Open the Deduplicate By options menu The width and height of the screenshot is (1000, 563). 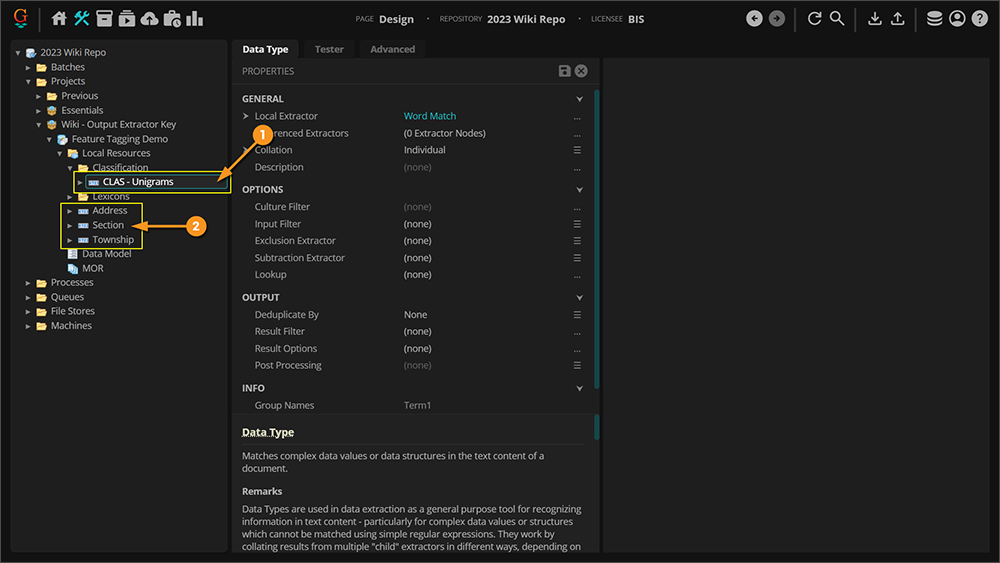pyautogui.click(x=577, y=314)
